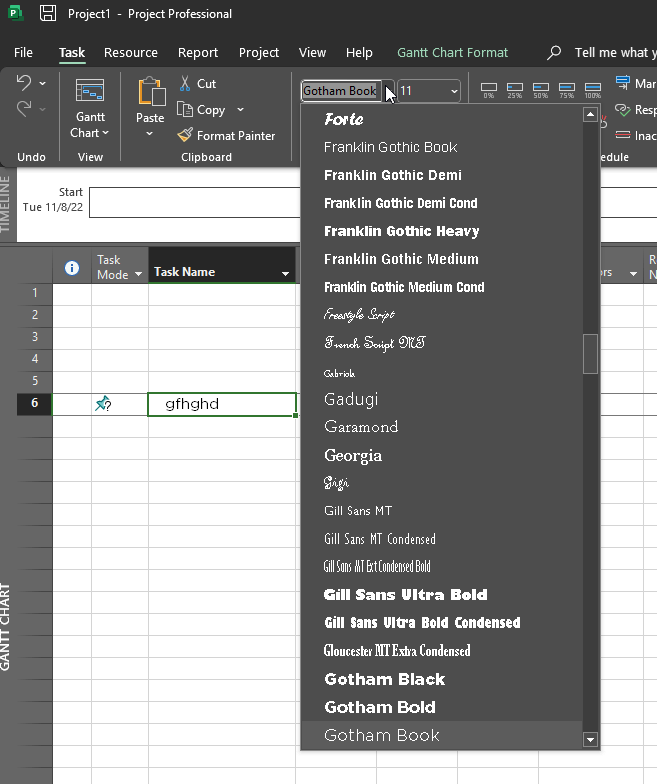Image resolution: width=657 pixels, height=784 pixels.
Task: Switch to the Resource ribbon tab
Action: coord(130,52)
